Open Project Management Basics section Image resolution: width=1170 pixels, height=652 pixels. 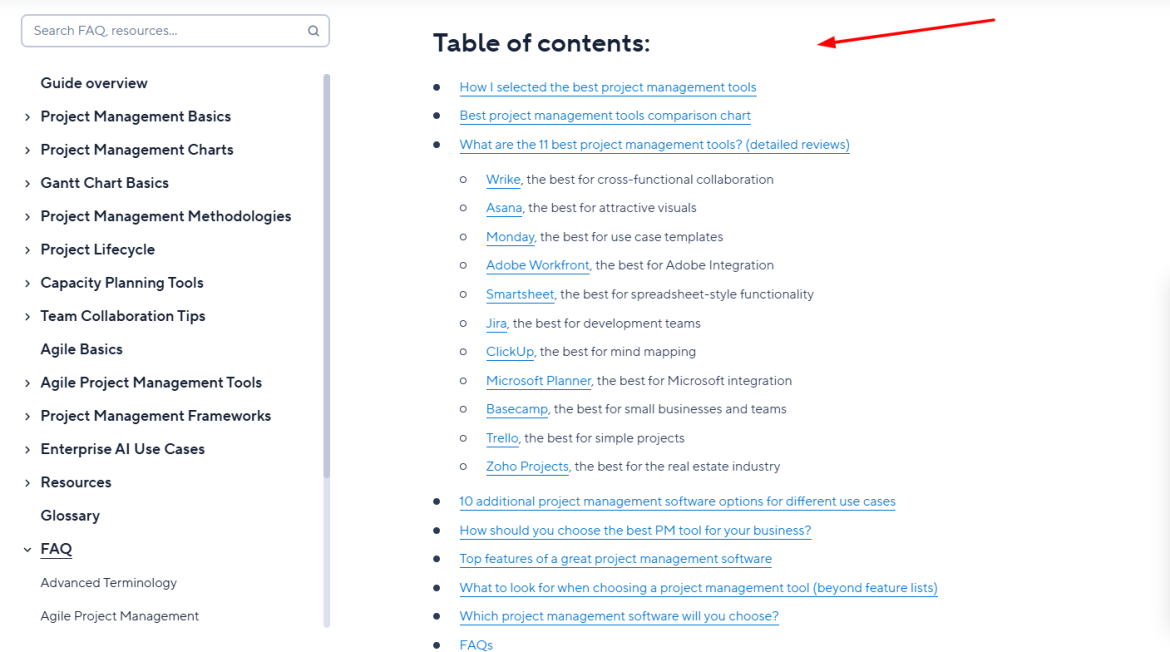pyautogui.click(x=136, y=116)
